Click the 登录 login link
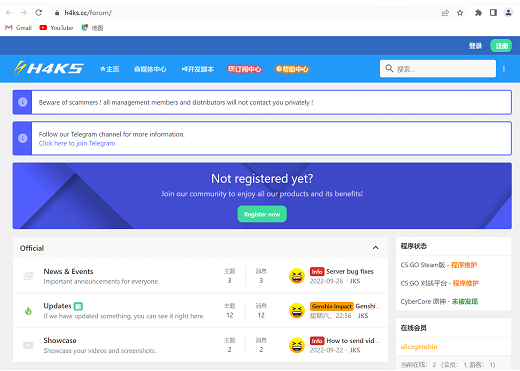Viewport: 520px width, 371px height. [475, 46]
